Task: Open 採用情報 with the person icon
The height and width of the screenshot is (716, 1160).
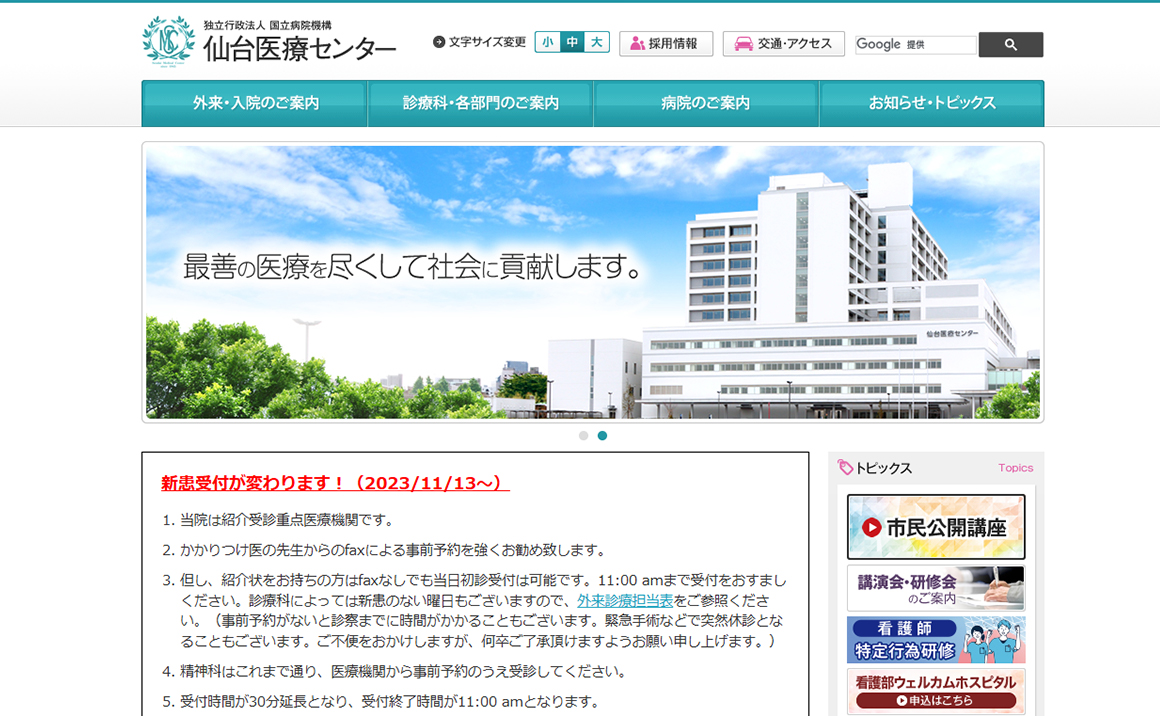Action: click(665, 44)
